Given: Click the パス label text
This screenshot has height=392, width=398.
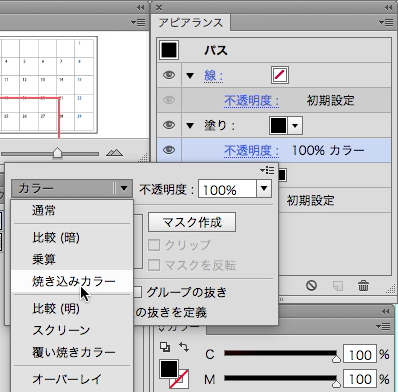Looking at the screenshot, I should point(216,51).
